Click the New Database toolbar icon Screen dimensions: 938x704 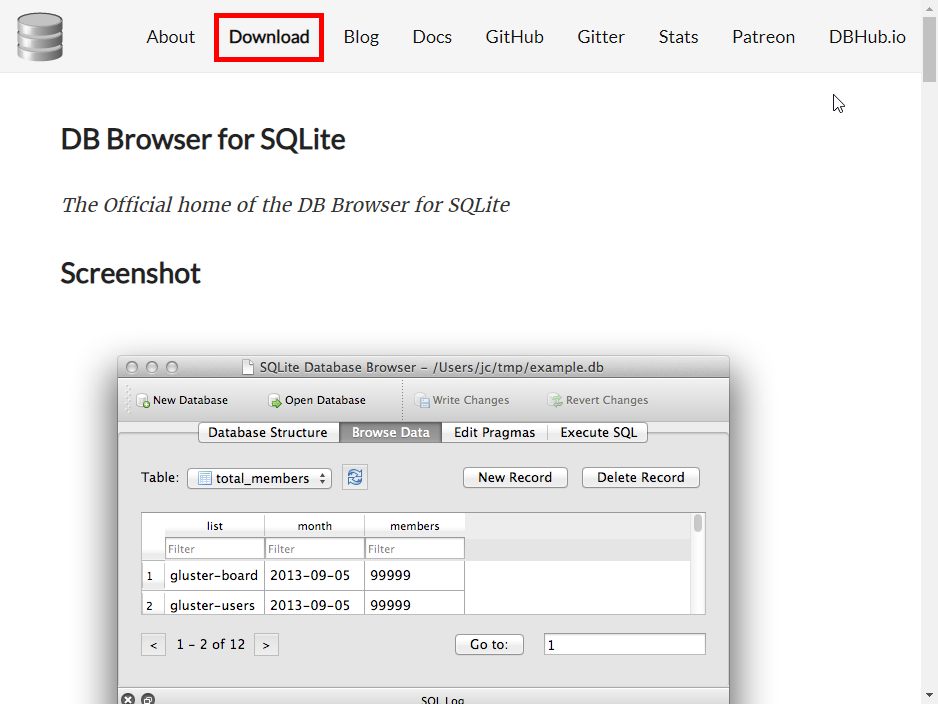pyautogui.click(x=143, y=401)
